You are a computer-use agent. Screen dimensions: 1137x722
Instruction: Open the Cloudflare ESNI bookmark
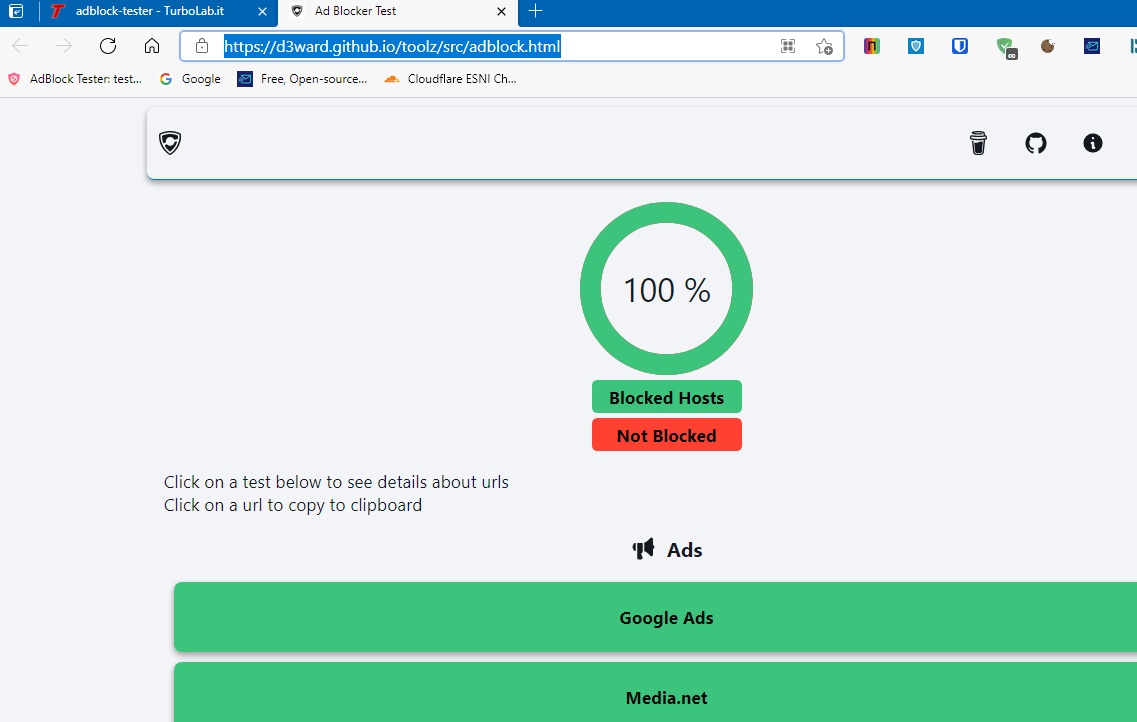click(x=450, y=79)
